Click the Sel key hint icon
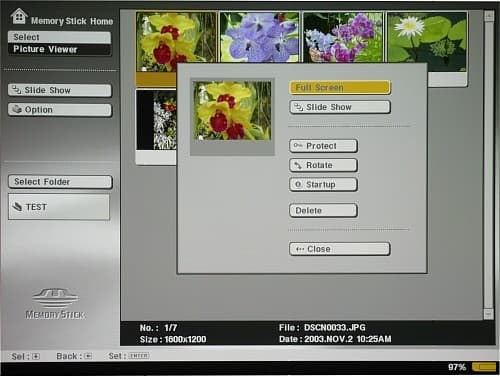Screen dimensions: 500x377 (36, 356)
